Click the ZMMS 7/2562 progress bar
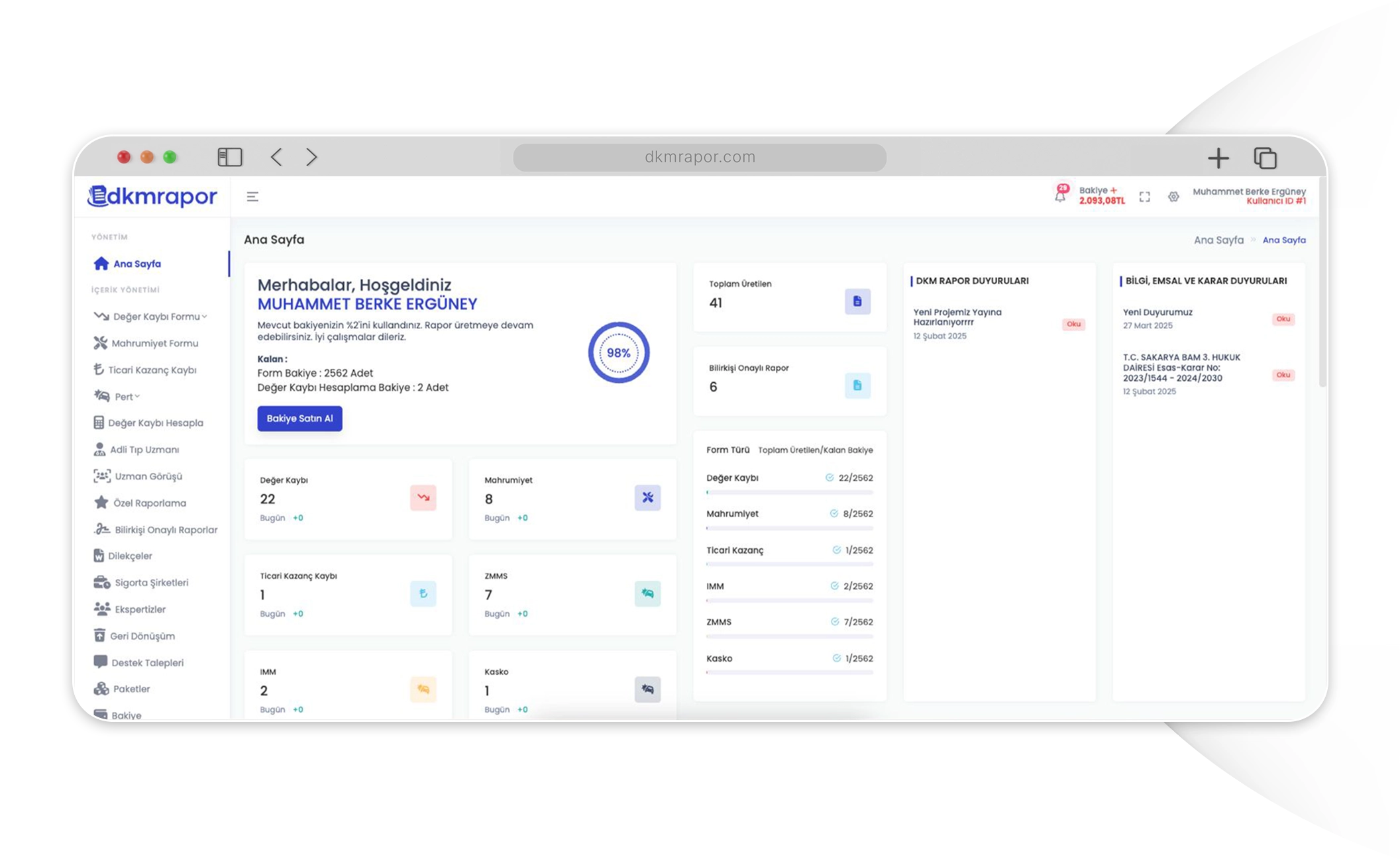 (789, 636)
